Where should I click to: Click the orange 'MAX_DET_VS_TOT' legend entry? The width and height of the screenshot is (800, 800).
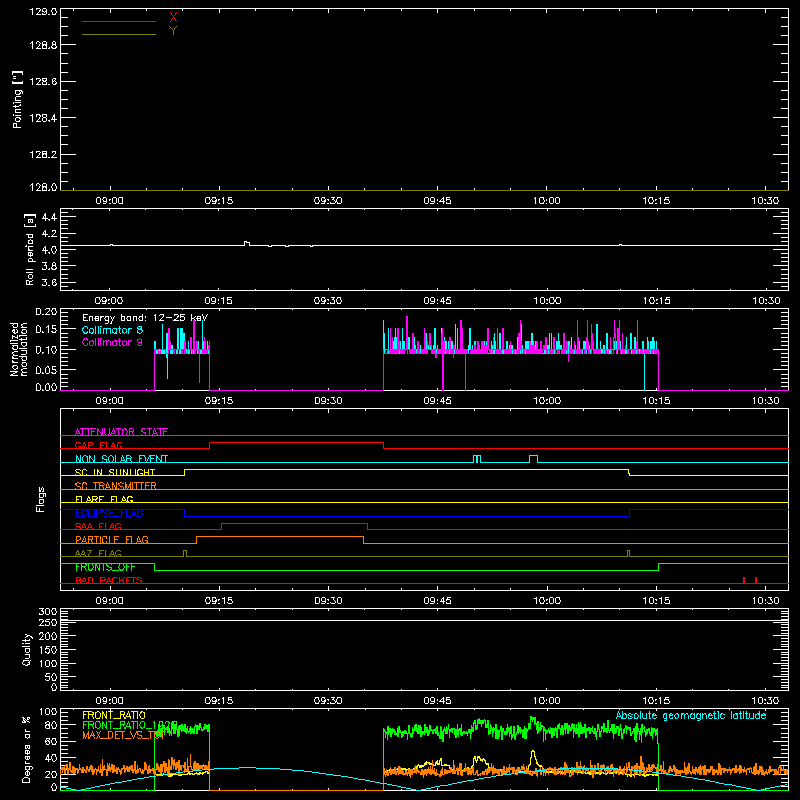tap(123, 735)
